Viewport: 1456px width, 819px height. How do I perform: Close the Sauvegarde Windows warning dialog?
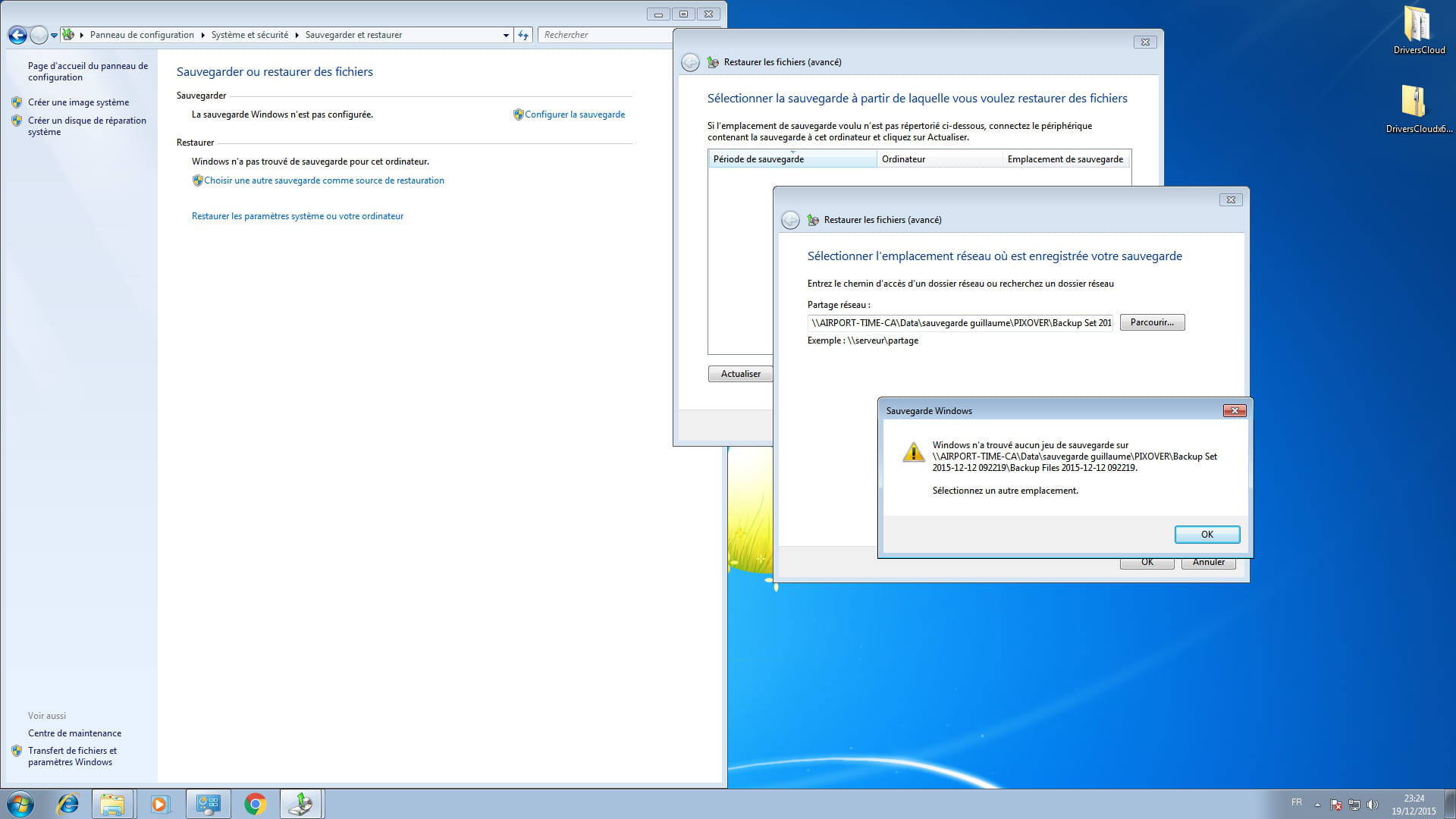(1234, 410)
